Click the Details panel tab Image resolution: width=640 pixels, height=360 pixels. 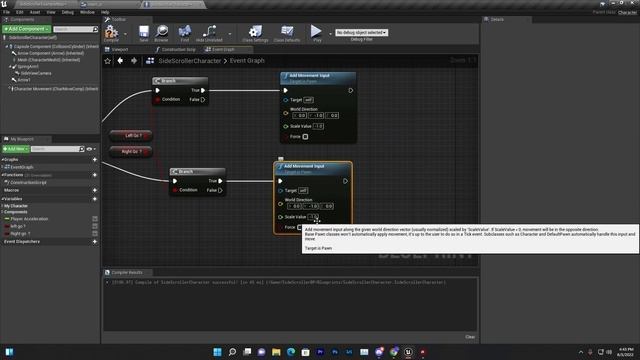click(x=497, y=19)
